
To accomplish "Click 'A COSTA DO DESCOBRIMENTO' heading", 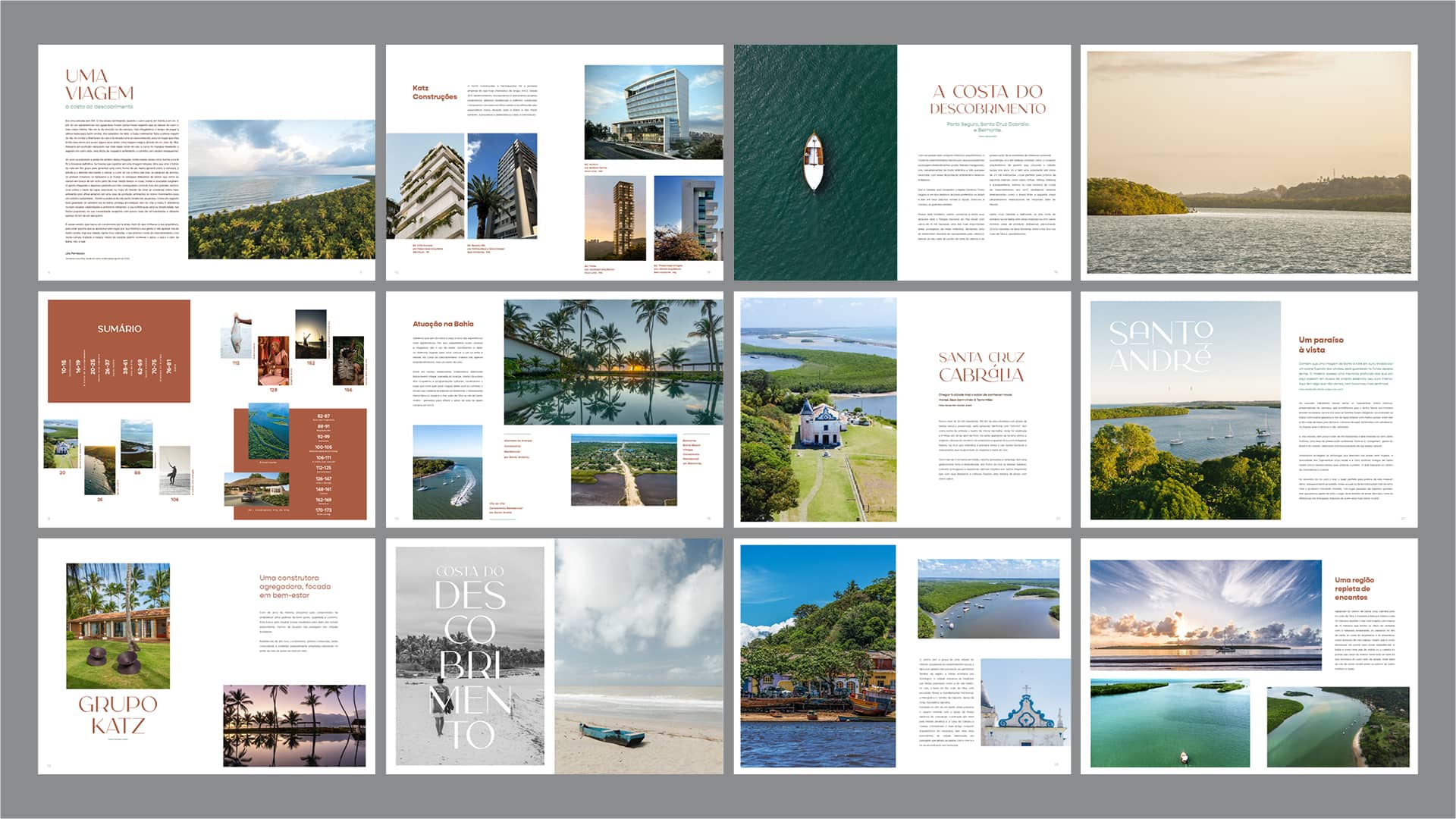I will click(x=987, y=99).
